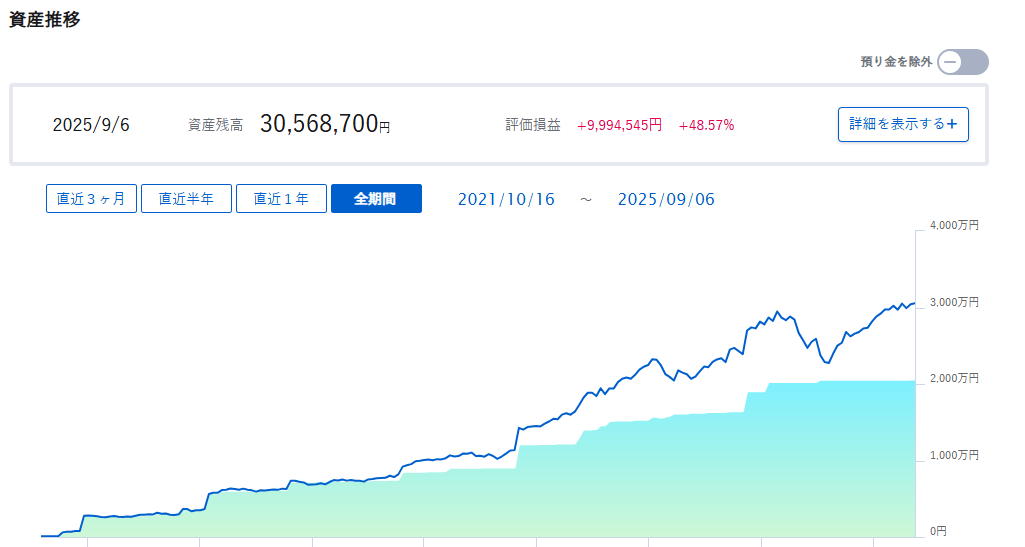Image resolution: width=1025 pixels, height=547 pixels.
Task: Click the +48.57% gain percentage
Action: (x=706, y=125)
